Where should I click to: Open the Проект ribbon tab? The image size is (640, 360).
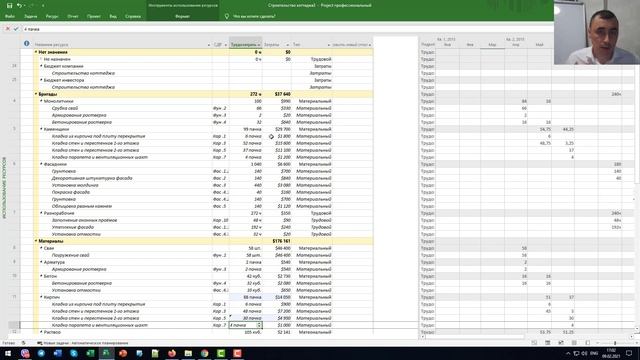pos(93,16)
